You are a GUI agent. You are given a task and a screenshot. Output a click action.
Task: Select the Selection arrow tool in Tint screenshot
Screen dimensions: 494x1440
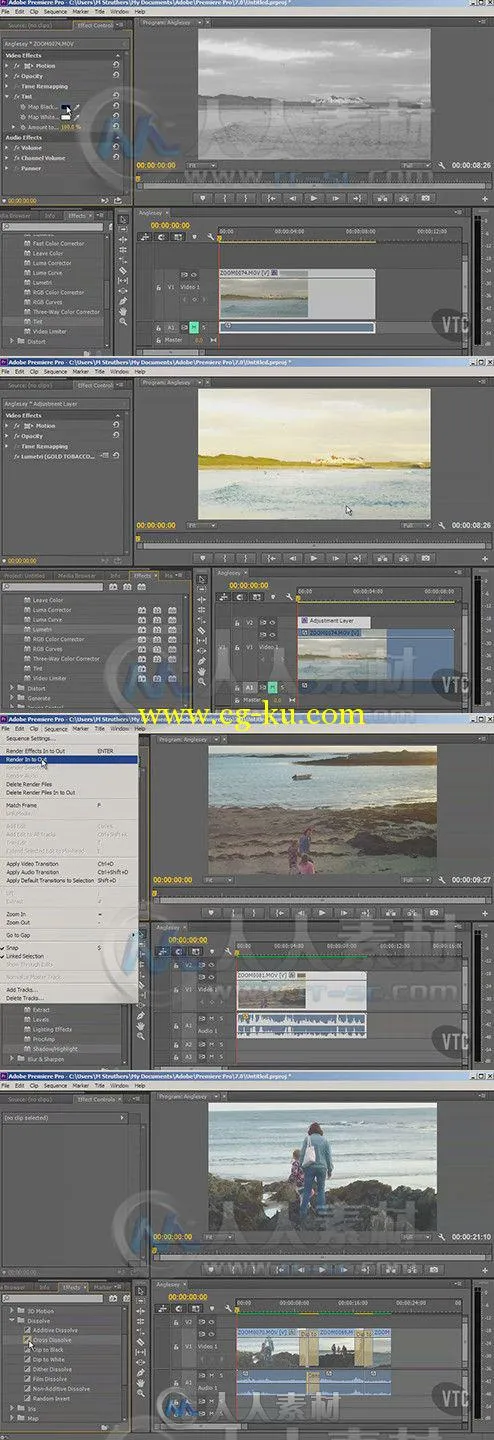pyautogui.click(x=123, y=218)
